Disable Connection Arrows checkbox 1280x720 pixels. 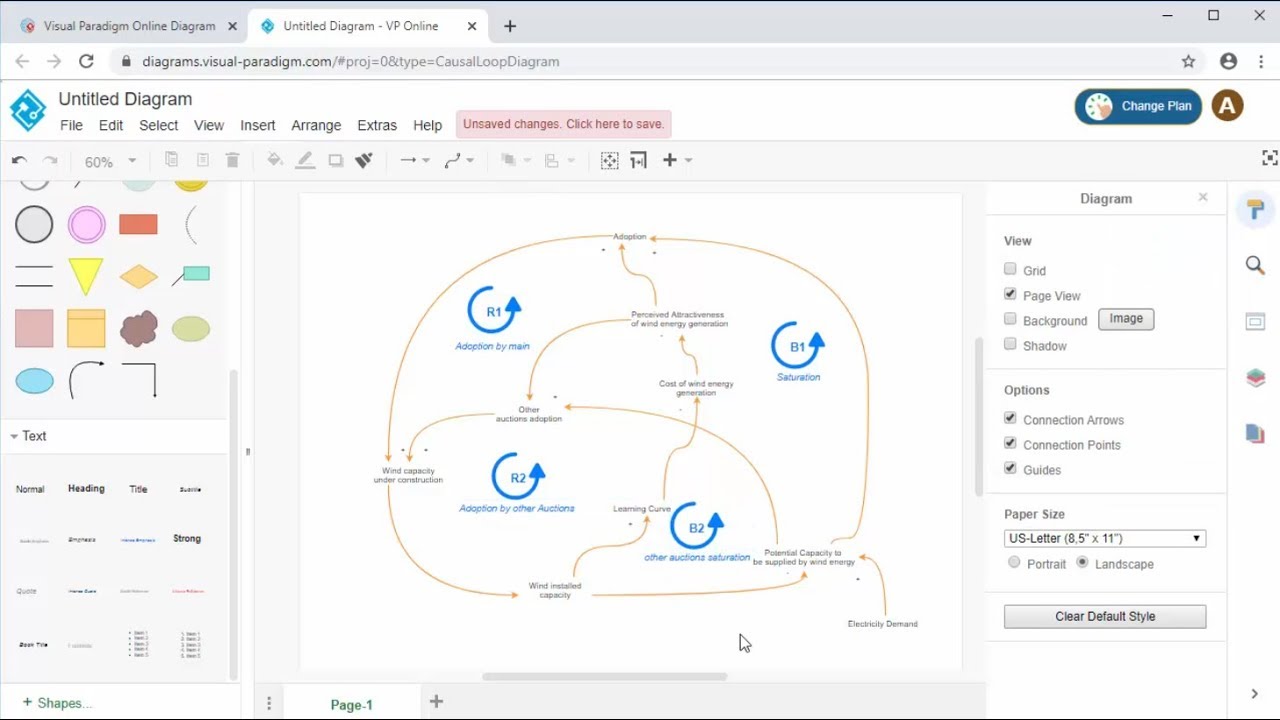pyautogui.click(x=1010, y=418)
